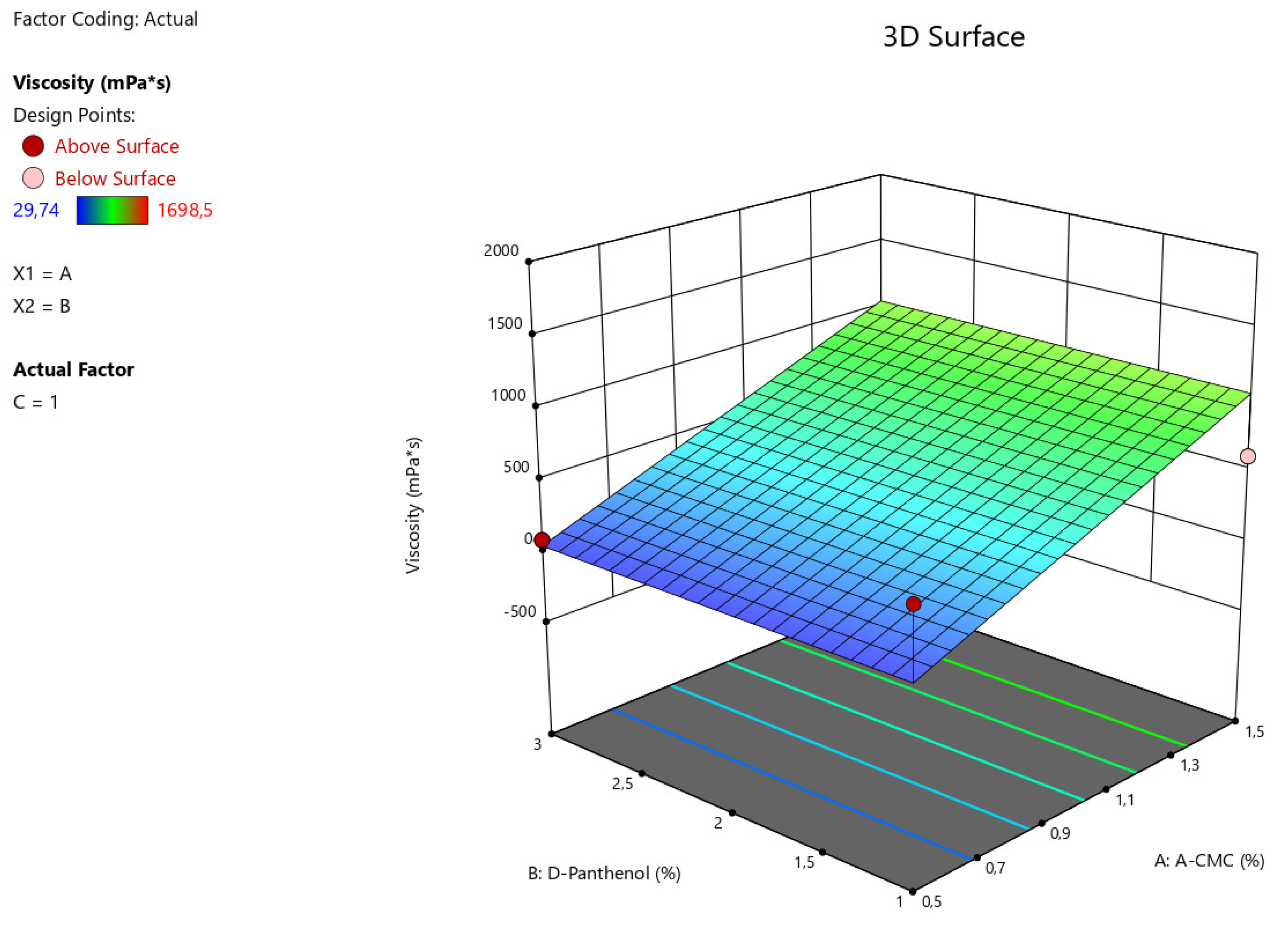This screenshot has width=1288, height=925.
Task: Click the minimum value 29,74 label
Action: pos(36,210)
